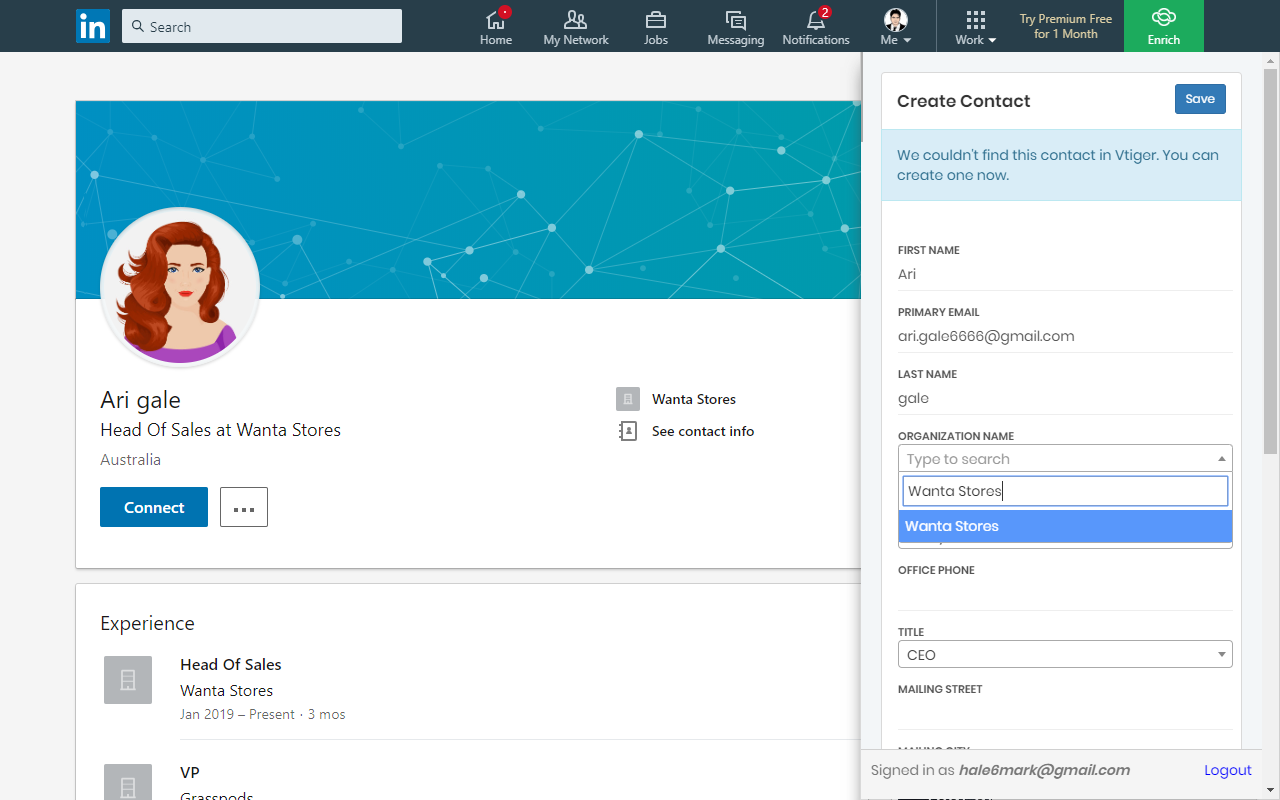Open My Network icon
1280x800 pixels.
coord(575,20)
